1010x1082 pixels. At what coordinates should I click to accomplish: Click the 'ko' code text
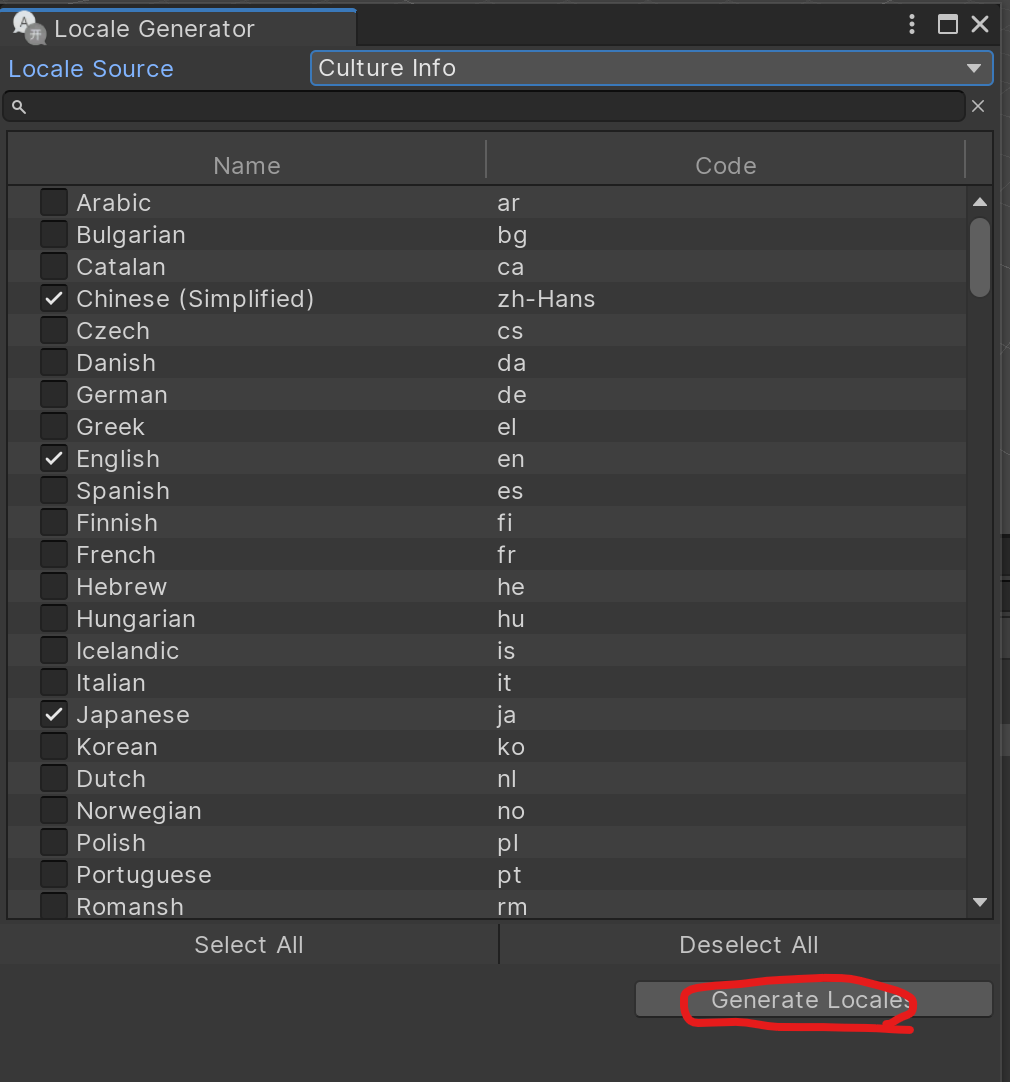tap(511, 747)
